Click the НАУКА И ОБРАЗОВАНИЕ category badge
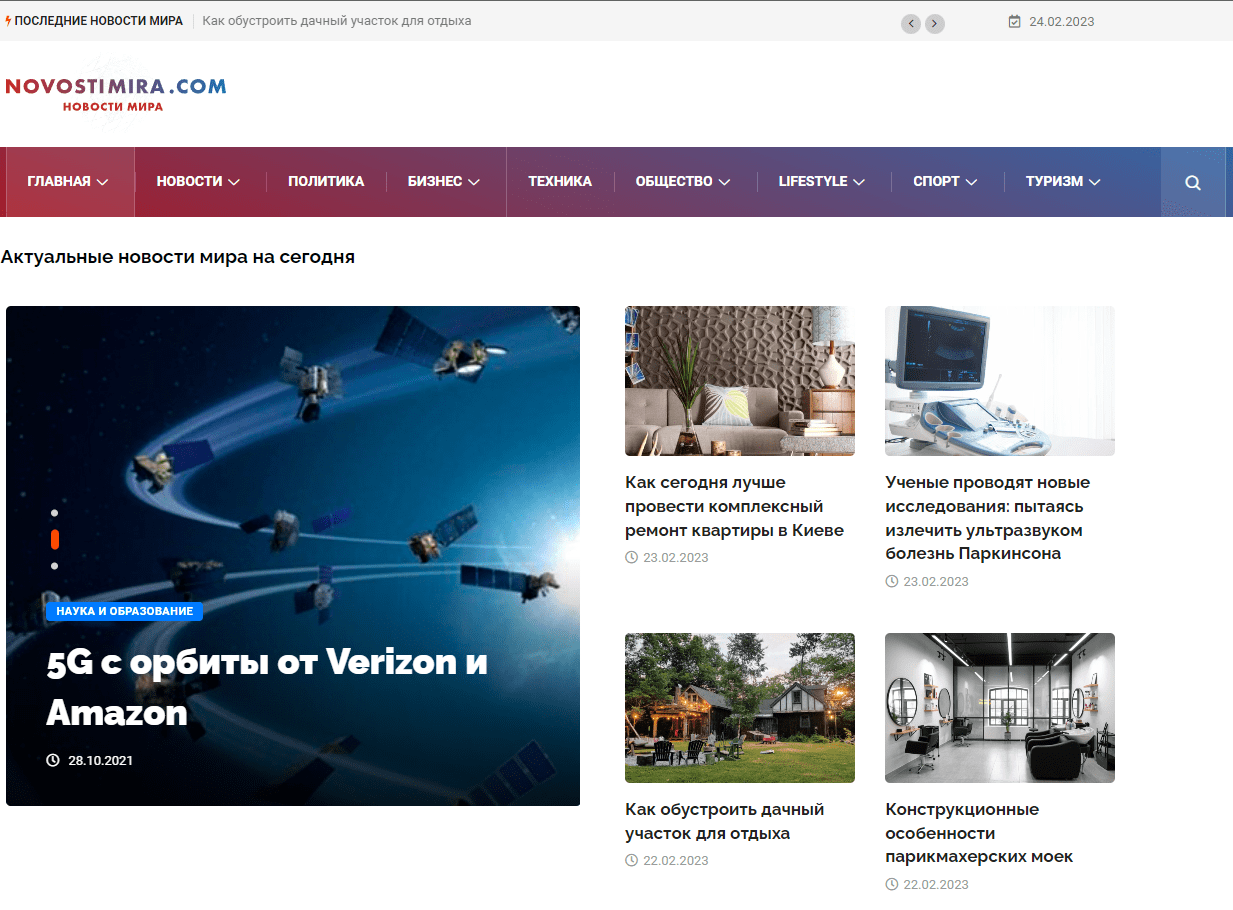This screenshot has width=1233, height=910. click(x=124, y=611)
